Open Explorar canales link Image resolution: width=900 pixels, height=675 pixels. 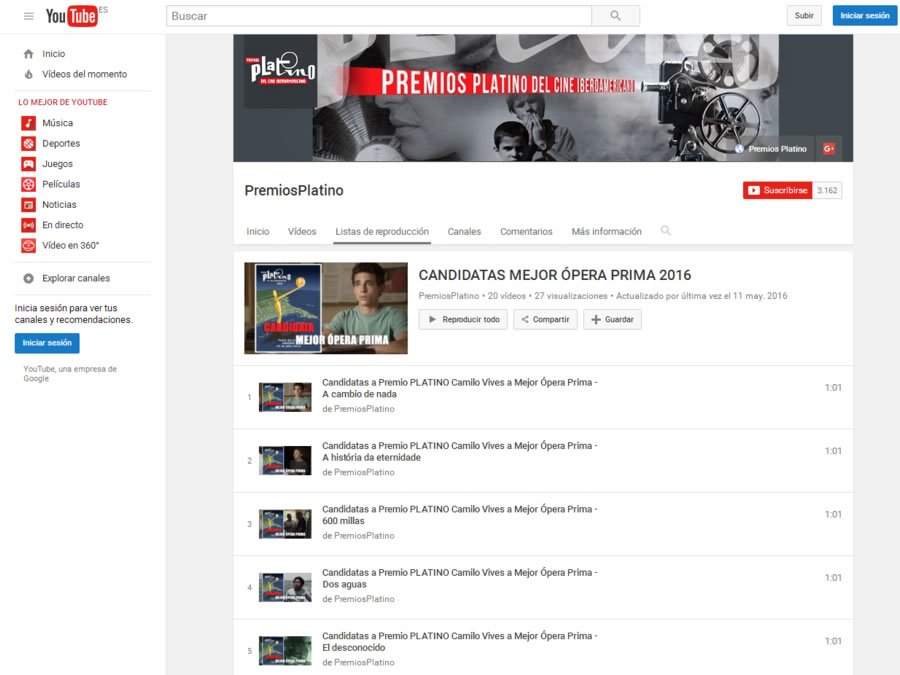(76, 278)
